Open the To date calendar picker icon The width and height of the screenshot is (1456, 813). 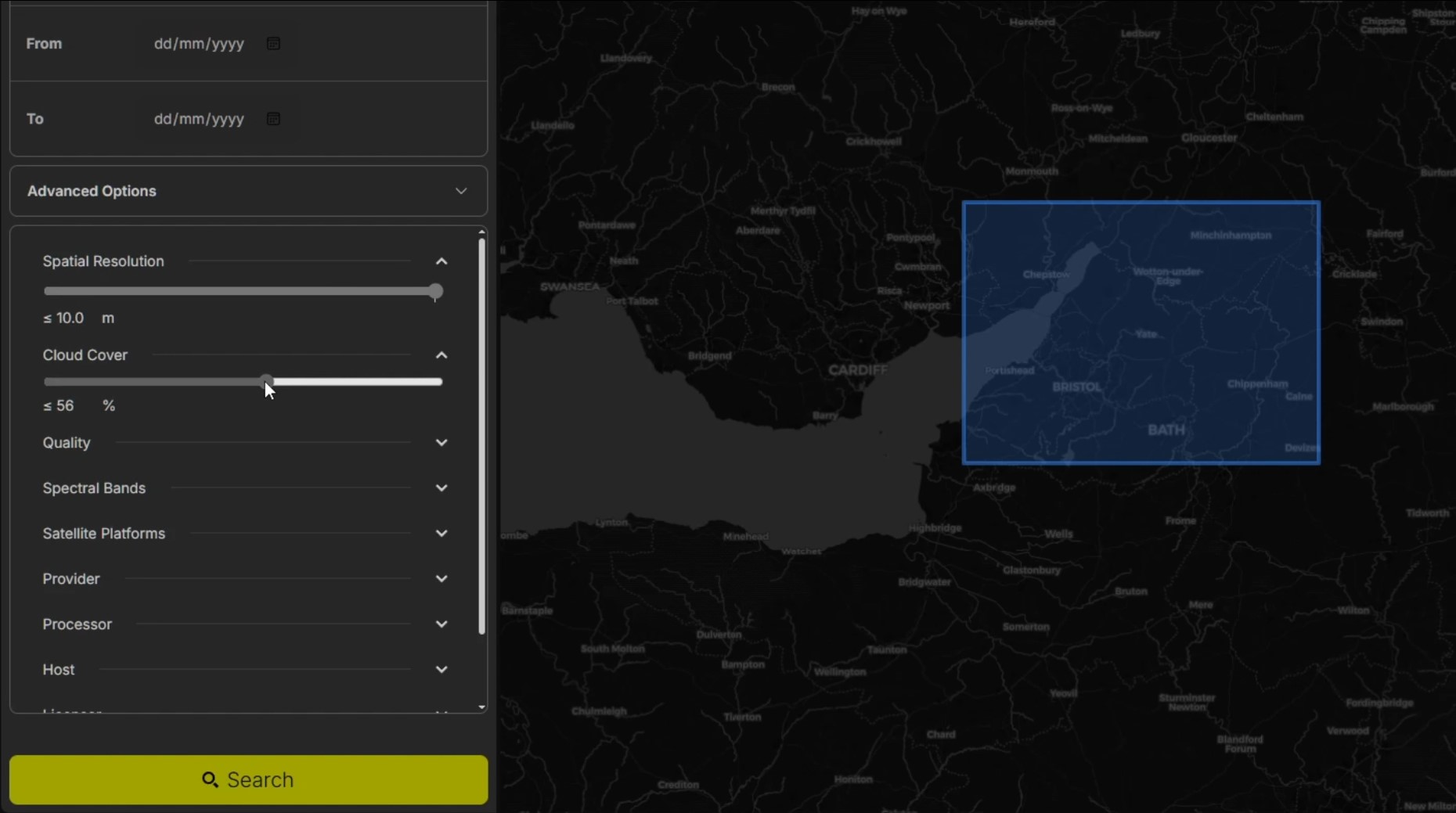[273, 119]
